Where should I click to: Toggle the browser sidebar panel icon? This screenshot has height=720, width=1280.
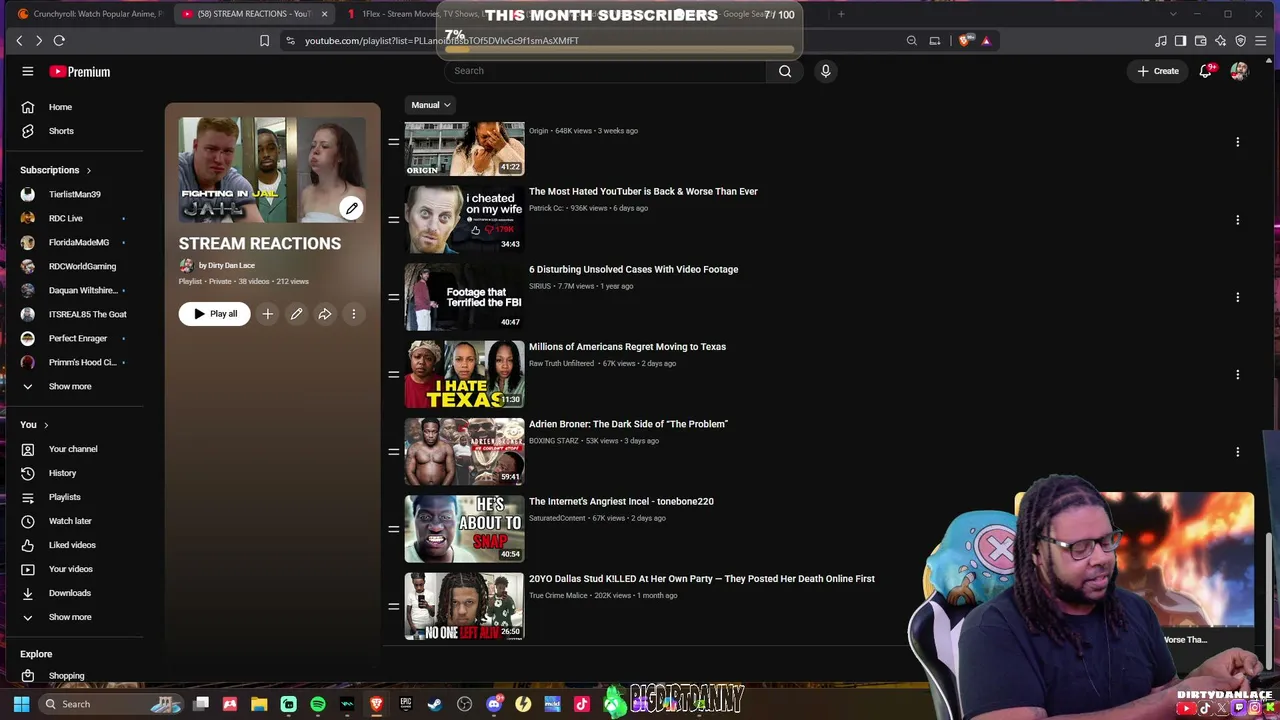(x=1180, y=41)
